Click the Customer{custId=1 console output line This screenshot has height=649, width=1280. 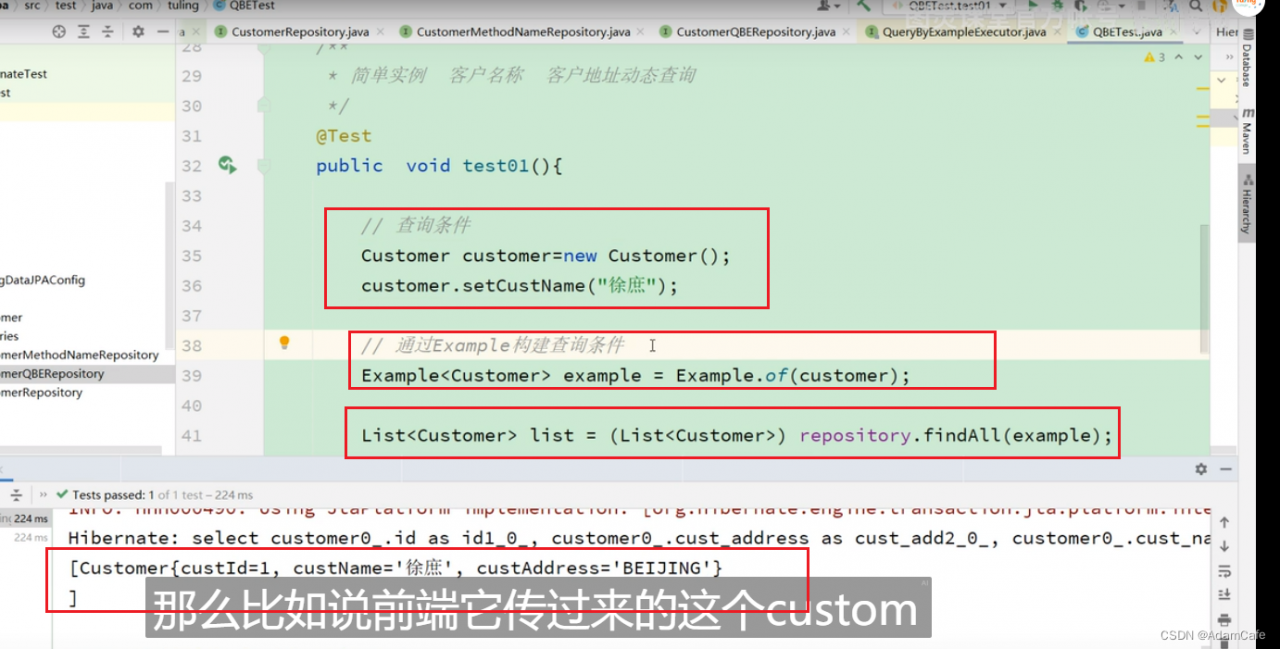(396, 568)
